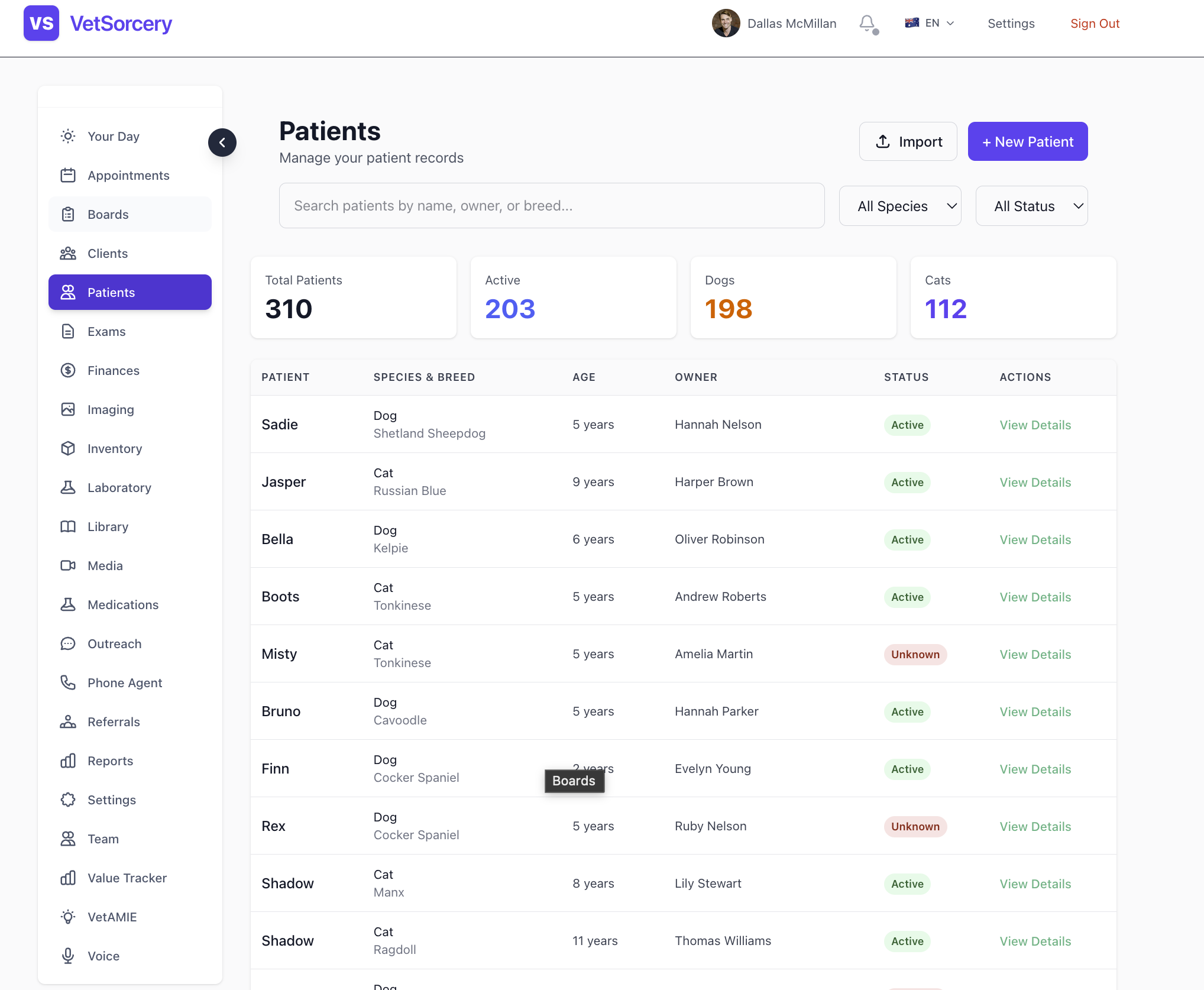Screen dimensions: 1204x990
Task: Click the patient search field
Action: click(551, 206)
